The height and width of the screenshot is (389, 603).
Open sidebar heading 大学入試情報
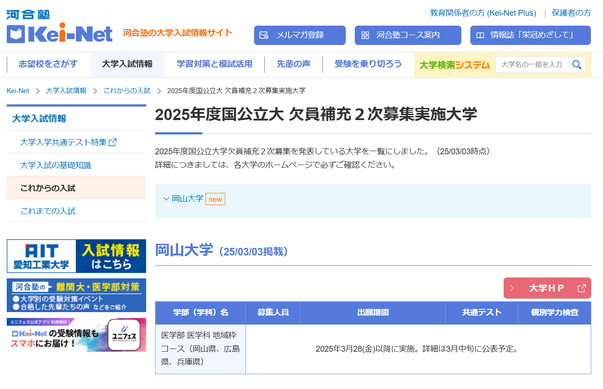tap(39, 118)
